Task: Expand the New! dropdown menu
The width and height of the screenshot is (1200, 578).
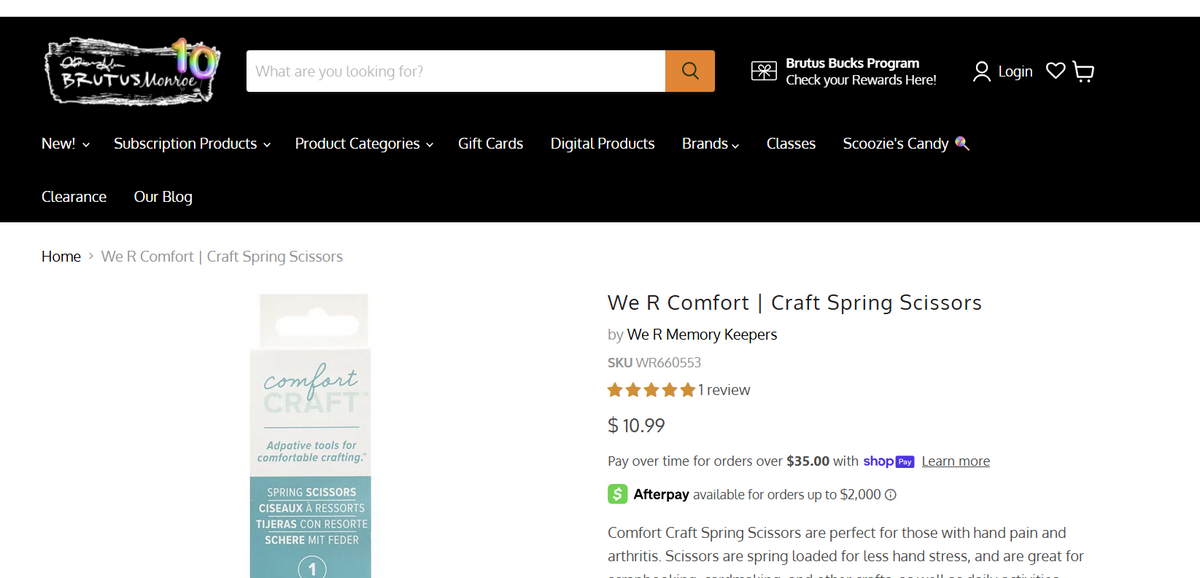Action: coord(65,144)
